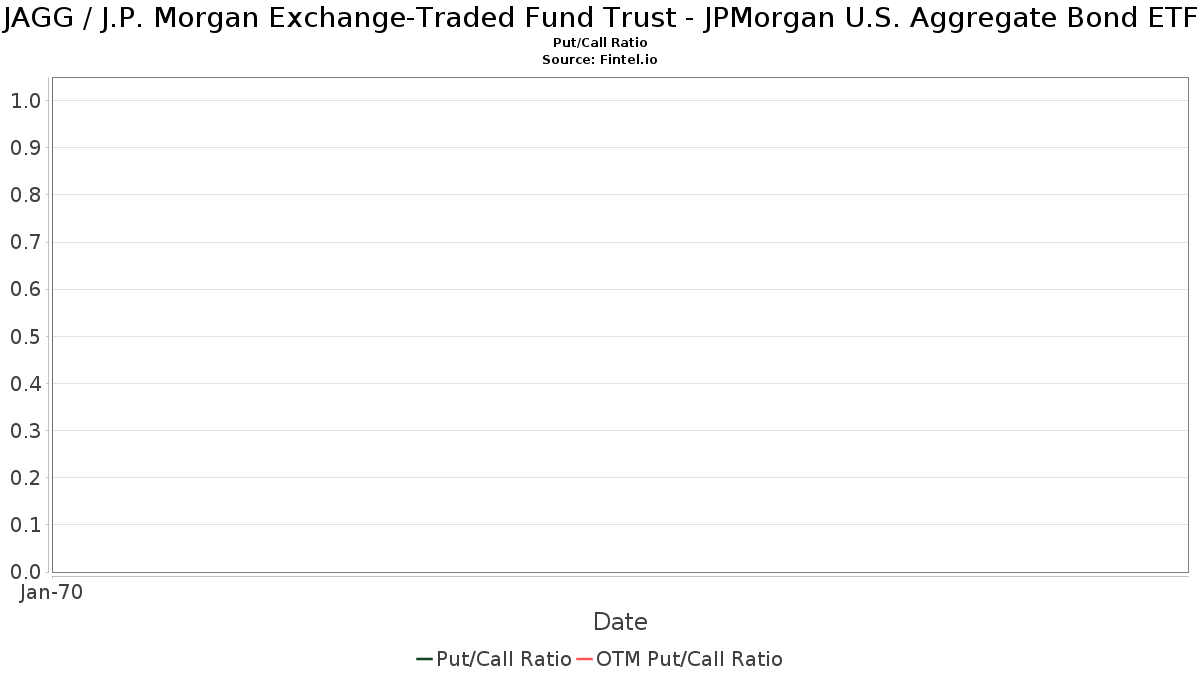Click the red OTM Put/Call Ratio swatch
Image resolution: width=1200 pixels, height=675 pixels.
[584, 659]
